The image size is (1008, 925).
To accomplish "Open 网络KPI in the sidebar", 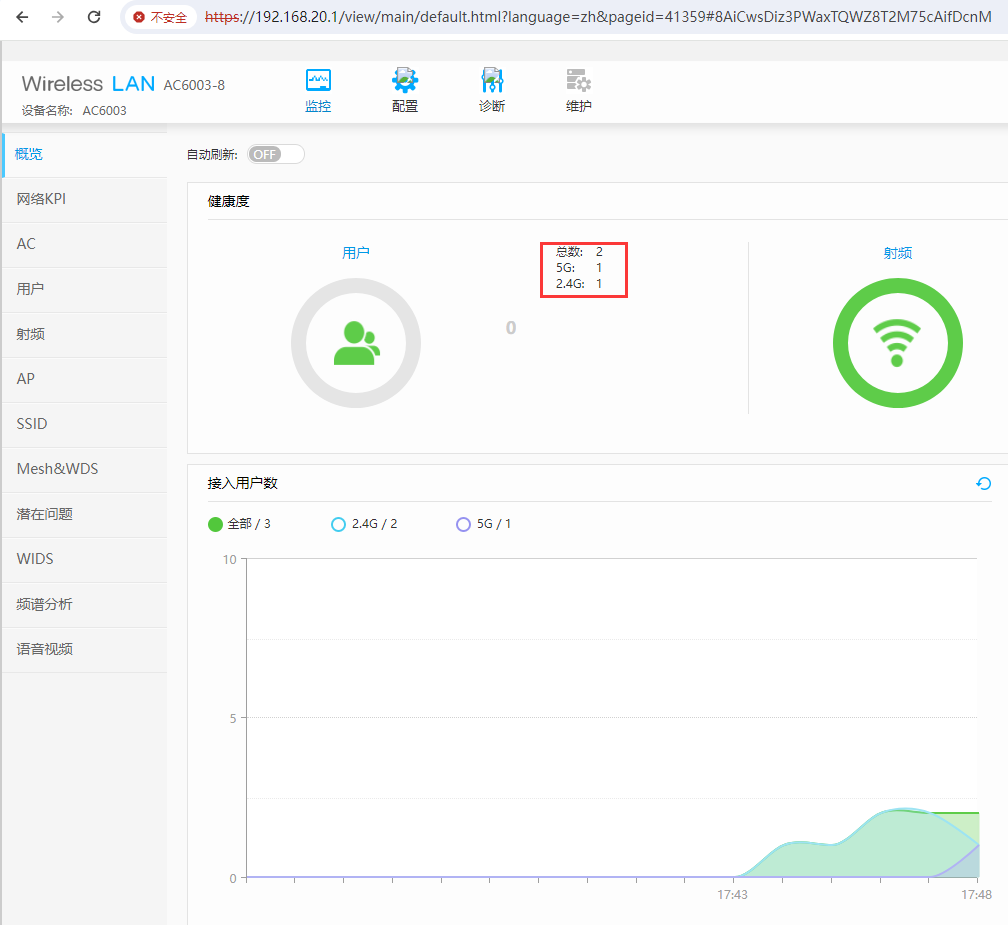I will click(x=85, y=199).
